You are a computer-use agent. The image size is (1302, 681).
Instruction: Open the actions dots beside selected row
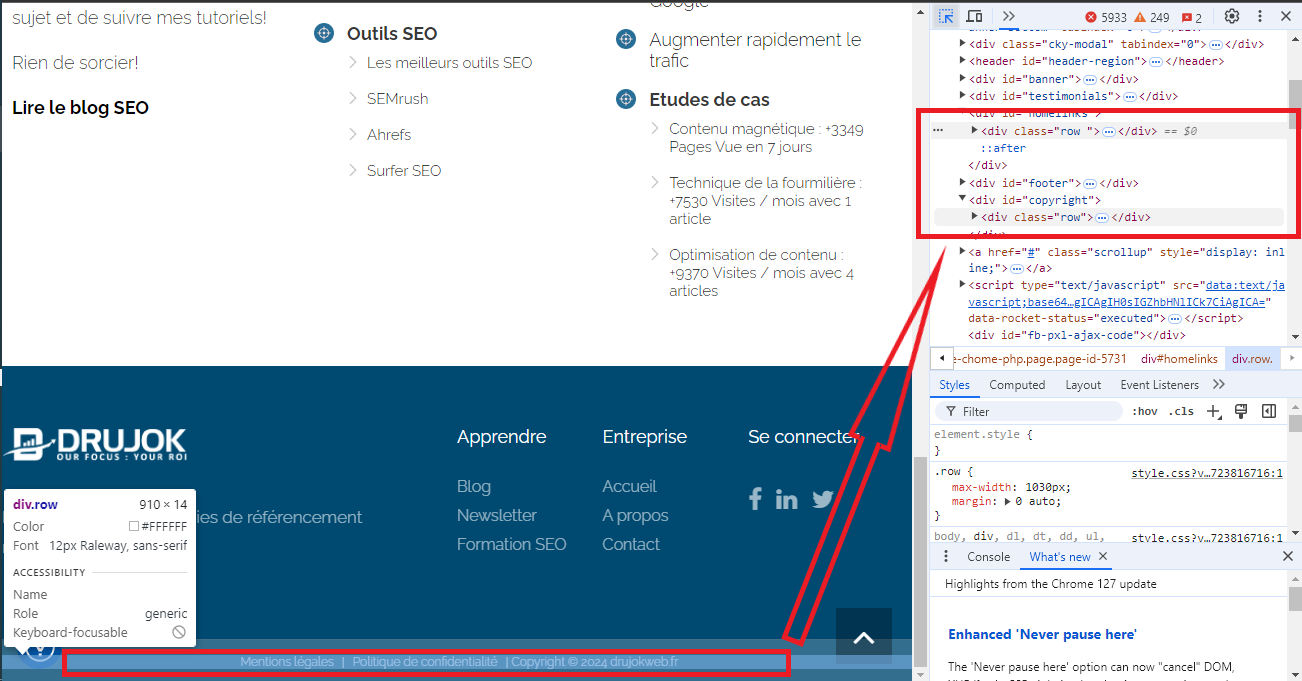(938, 131)
